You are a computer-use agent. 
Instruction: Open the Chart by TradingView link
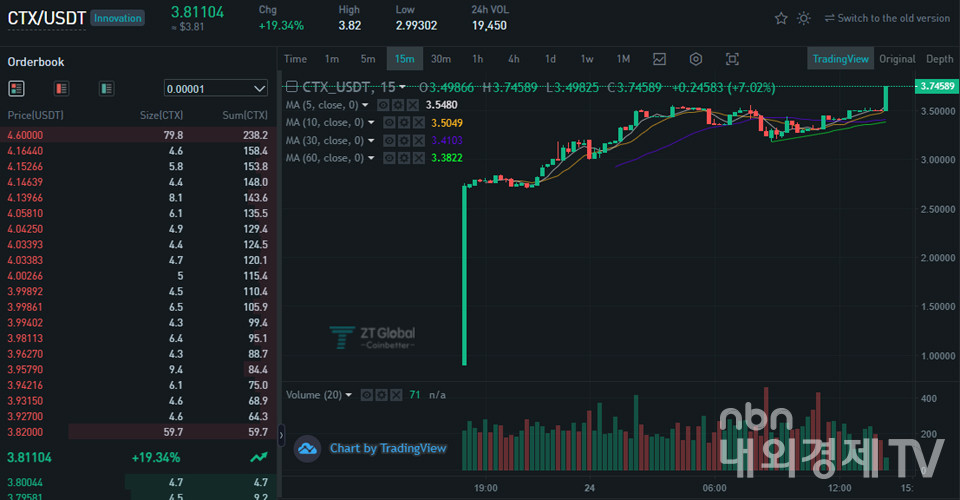coord(388,449)
